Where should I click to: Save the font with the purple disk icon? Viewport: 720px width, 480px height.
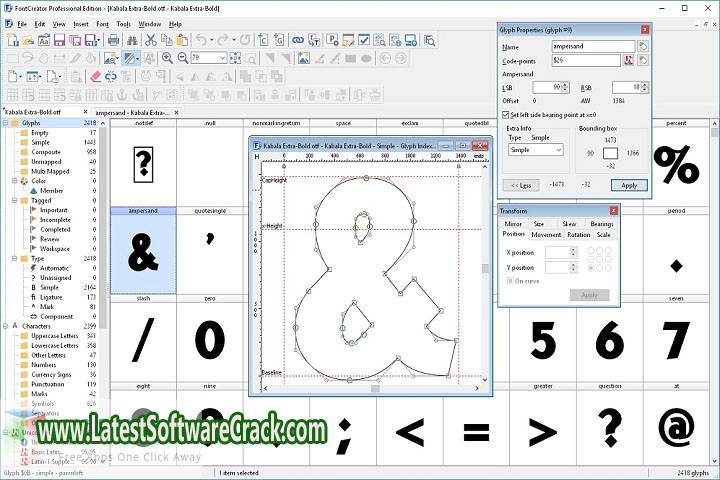point(59,40)
